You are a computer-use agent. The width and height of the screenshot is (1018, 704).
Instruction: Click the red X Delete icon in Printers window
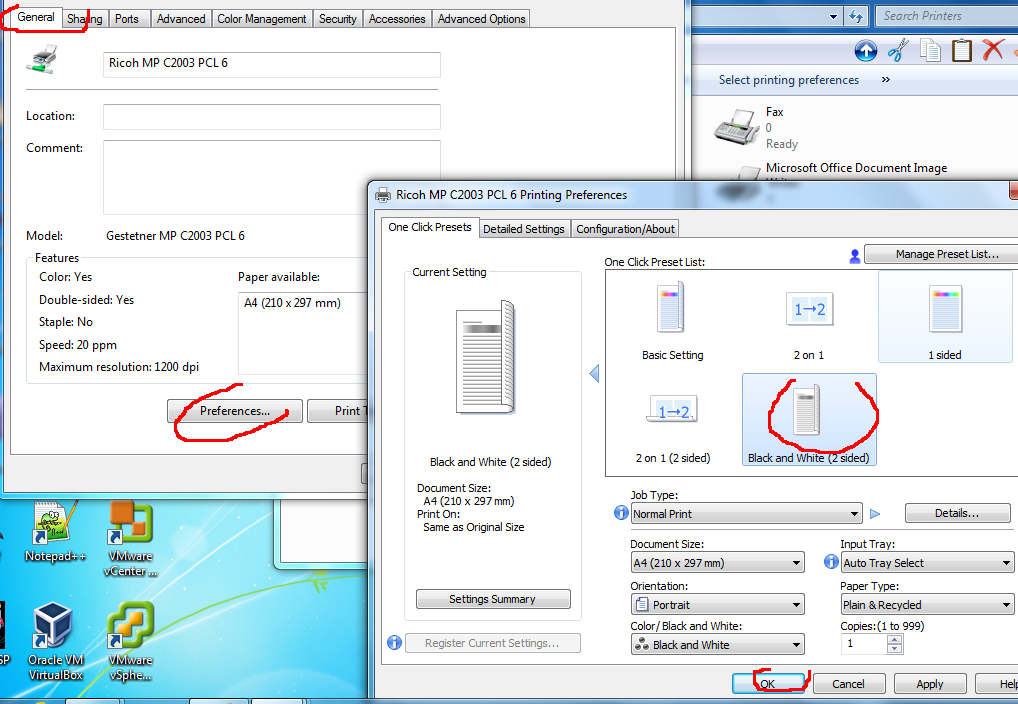(993, 49)
